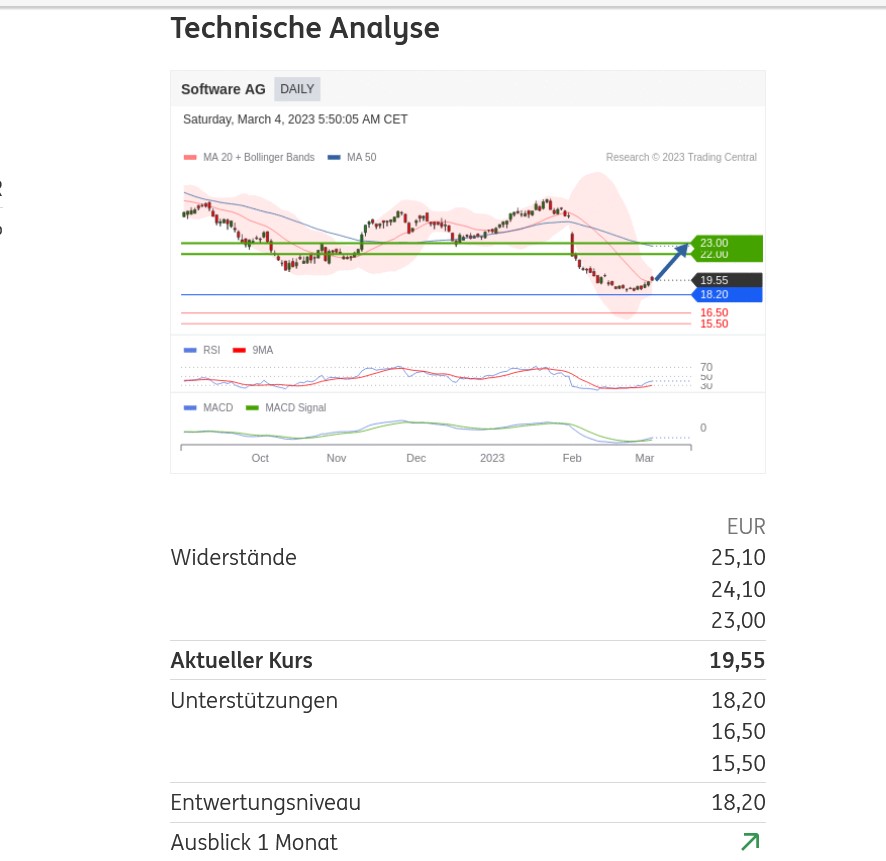Click the green upward outlook arrow icon
This screenshot has height=861, width=886.
[x=750, y=842]
